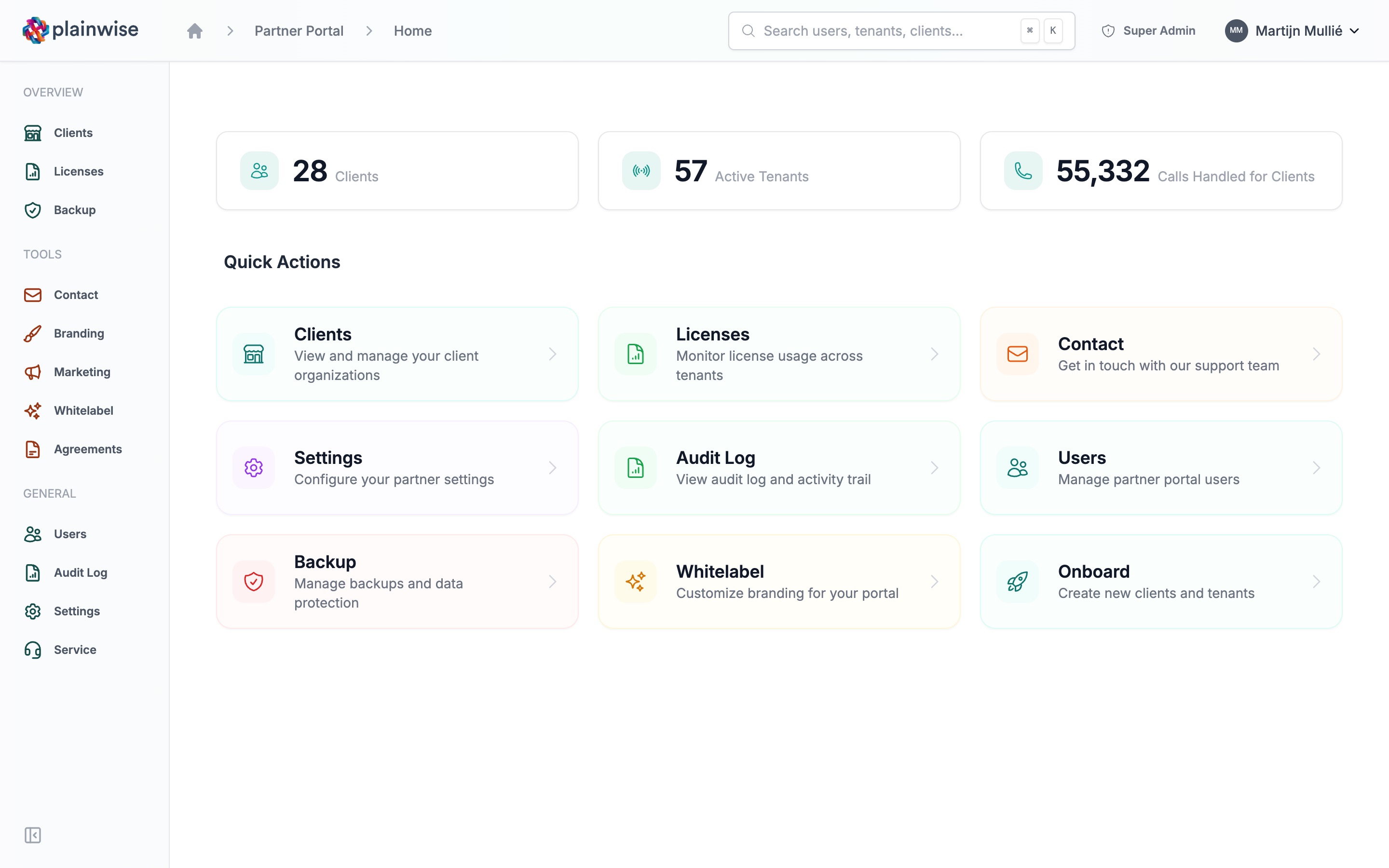Open the Agreements document icon
This screenshot has height=868, width=1389.
(33, 449)
